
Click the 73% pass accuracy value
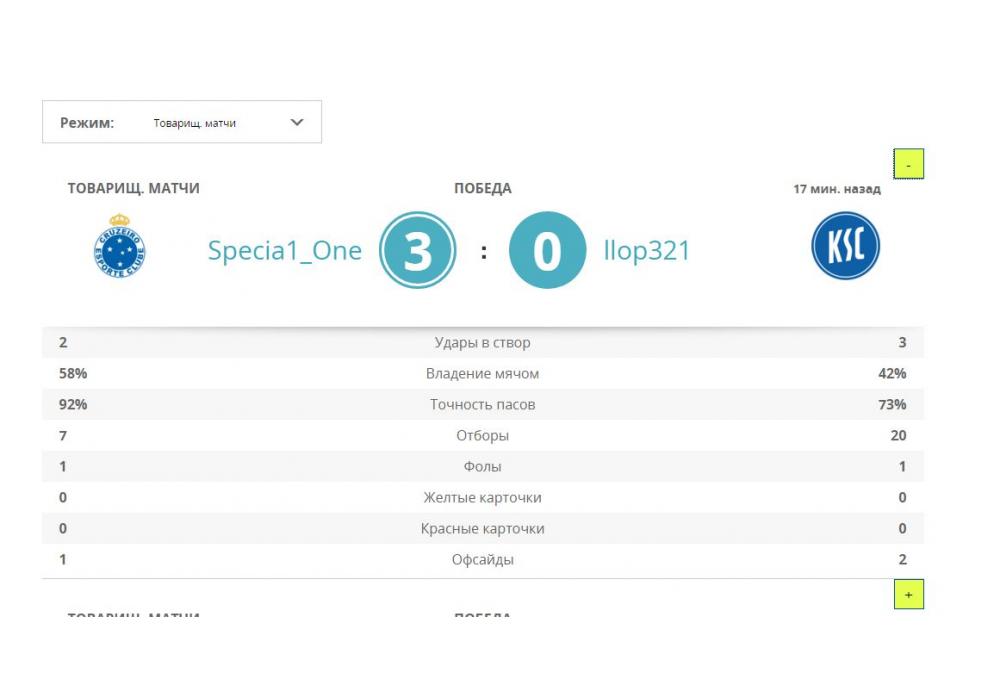(x=892, y=404)
